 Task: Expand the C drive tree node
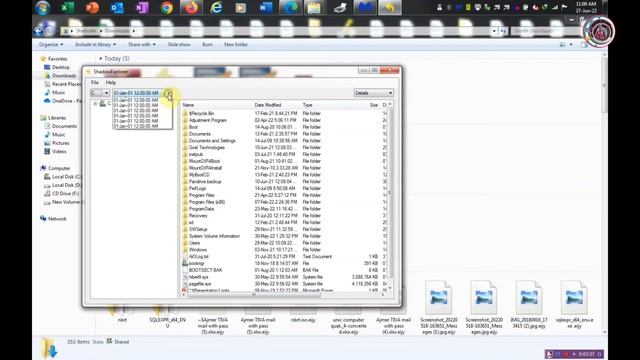click(x=95, y=104)
